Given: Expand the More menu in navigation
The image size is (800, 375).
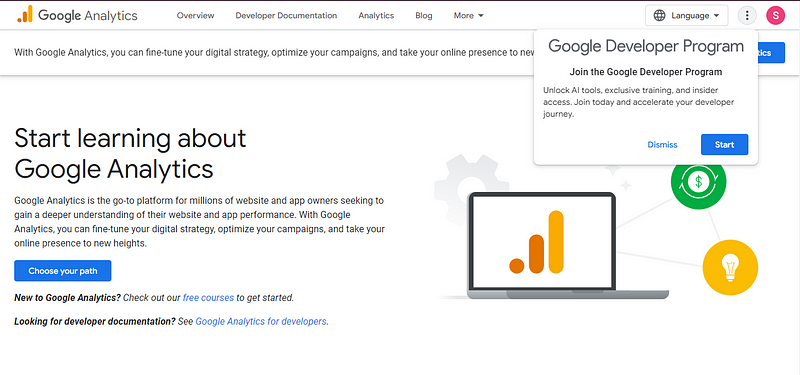Looking at the screenshot, I should coord(468,16).
